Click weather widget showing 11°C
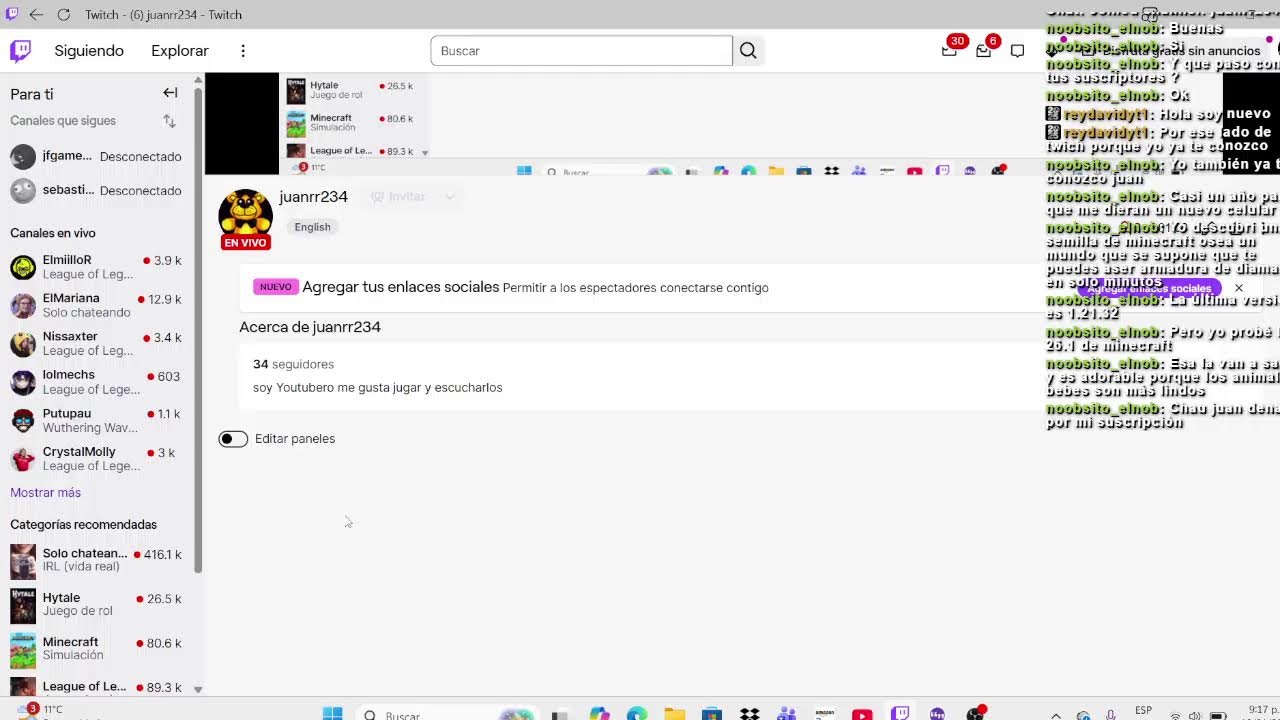Image resolution: width=1280 pixels, height=720 pixels. [x=40, y=710]
